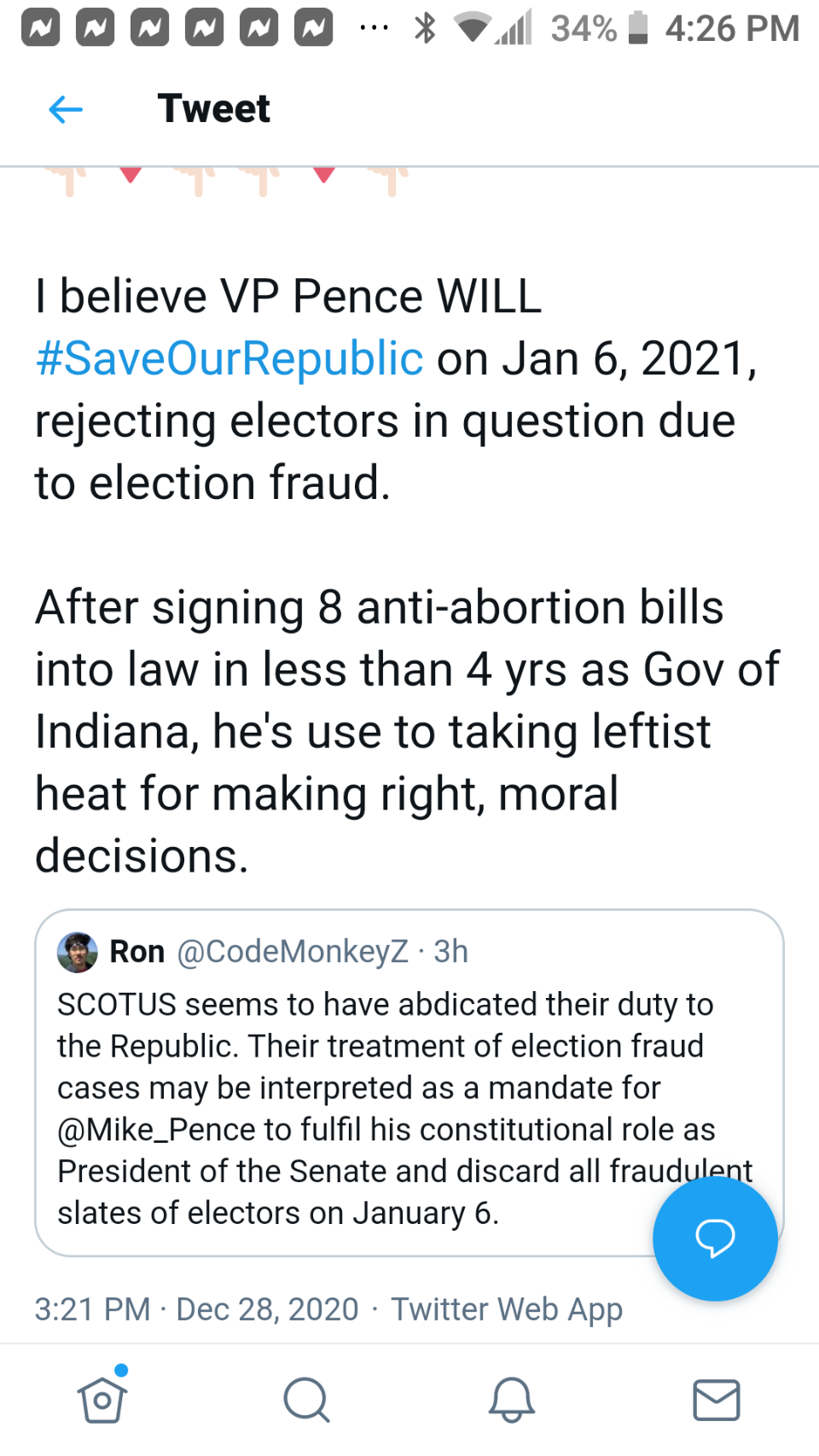819x1456 pixels.
Task: Tap the Tweet header title
Action: click(213, 109)
